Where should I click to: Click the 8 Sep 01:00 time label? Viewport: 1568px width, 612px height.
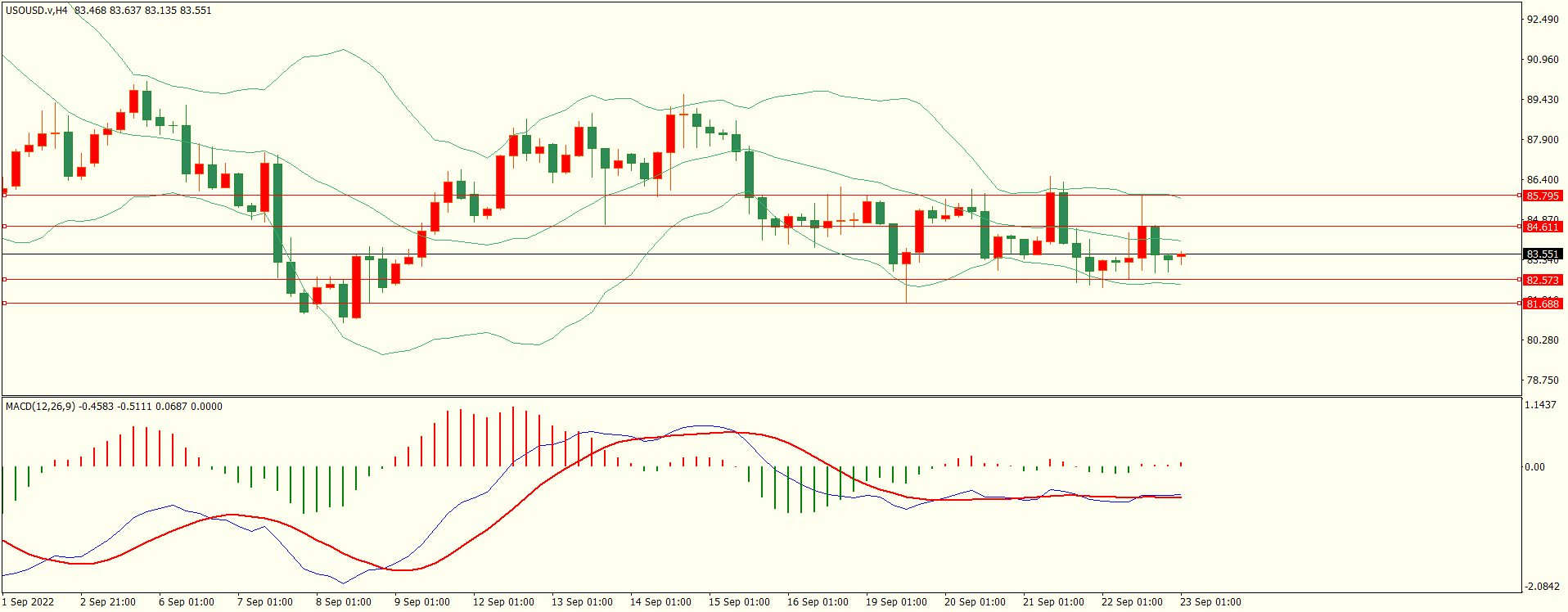344,602
